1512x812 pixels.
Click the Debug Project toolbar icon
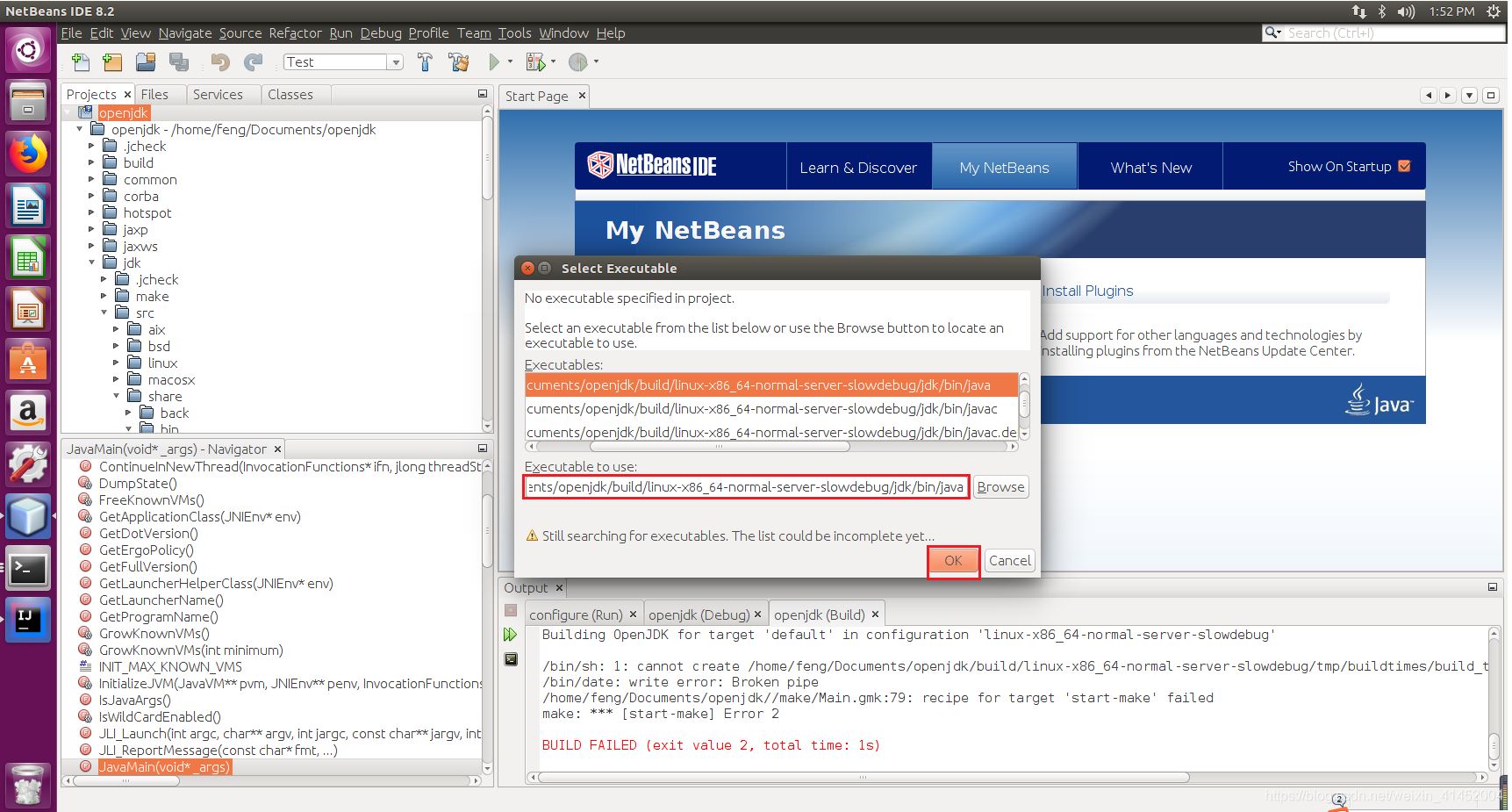click(x=534, y=62)
